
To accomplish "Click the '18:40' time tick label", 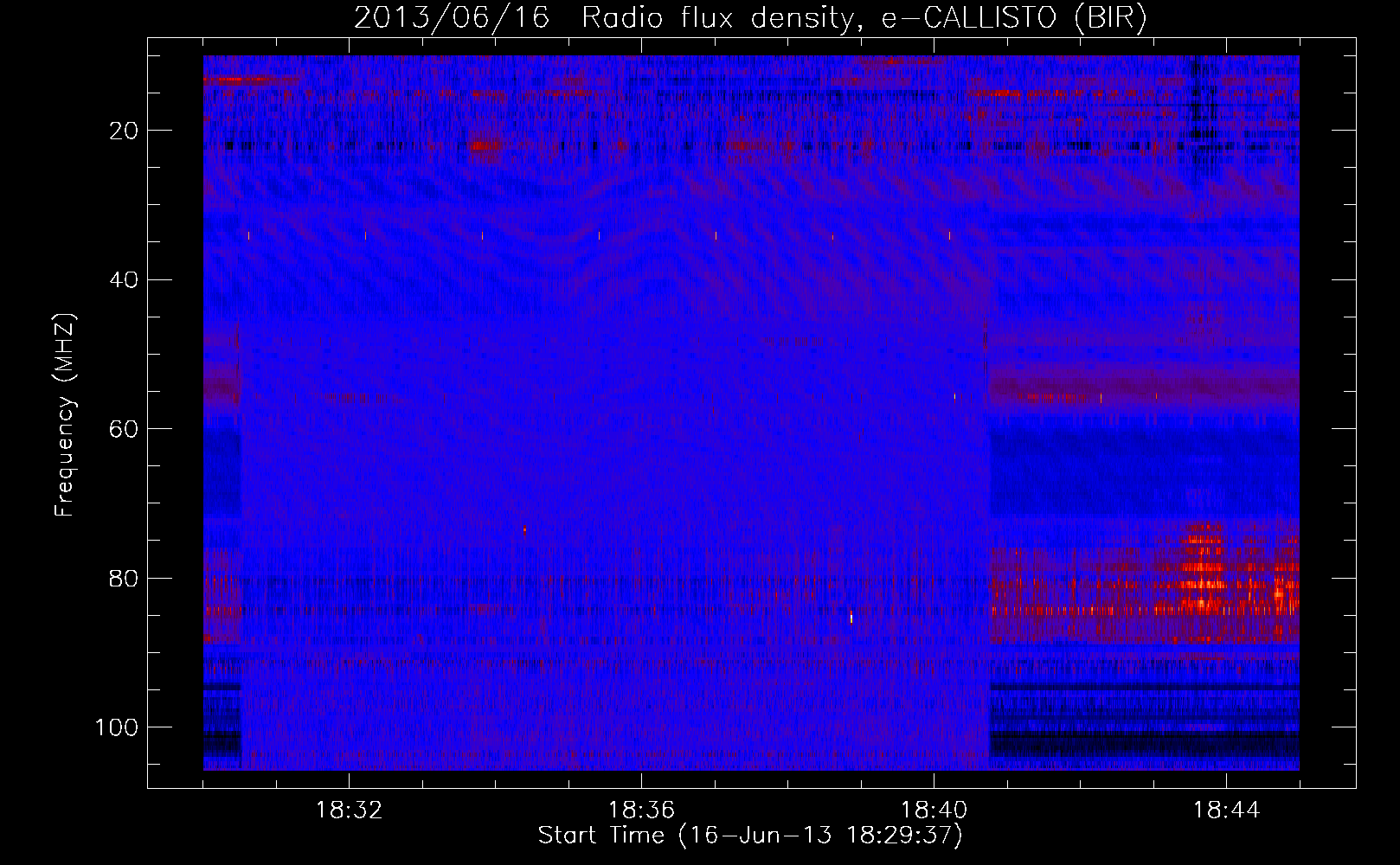I will click(x=934, y=811).
